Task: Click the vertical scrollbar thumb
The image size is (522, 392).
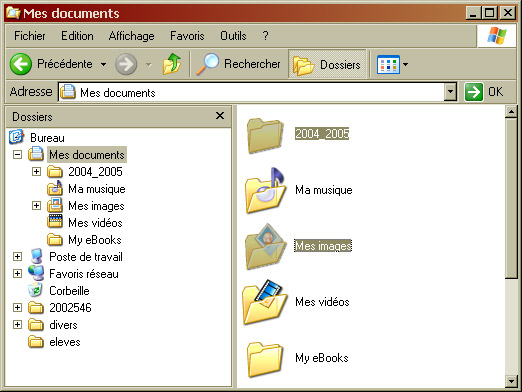Action: 511,199
